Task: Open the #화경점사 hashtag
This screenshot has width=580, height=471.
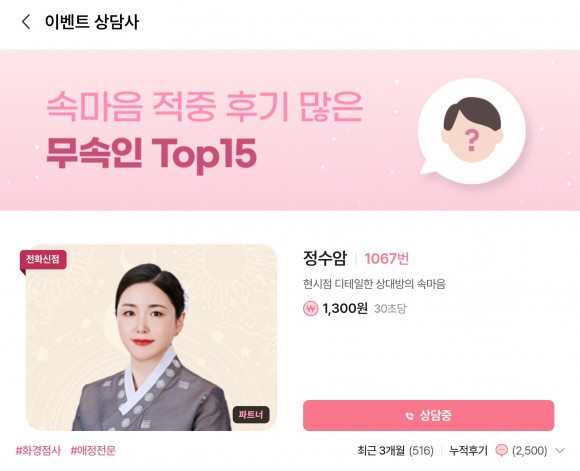Action: tap(38, 451)
